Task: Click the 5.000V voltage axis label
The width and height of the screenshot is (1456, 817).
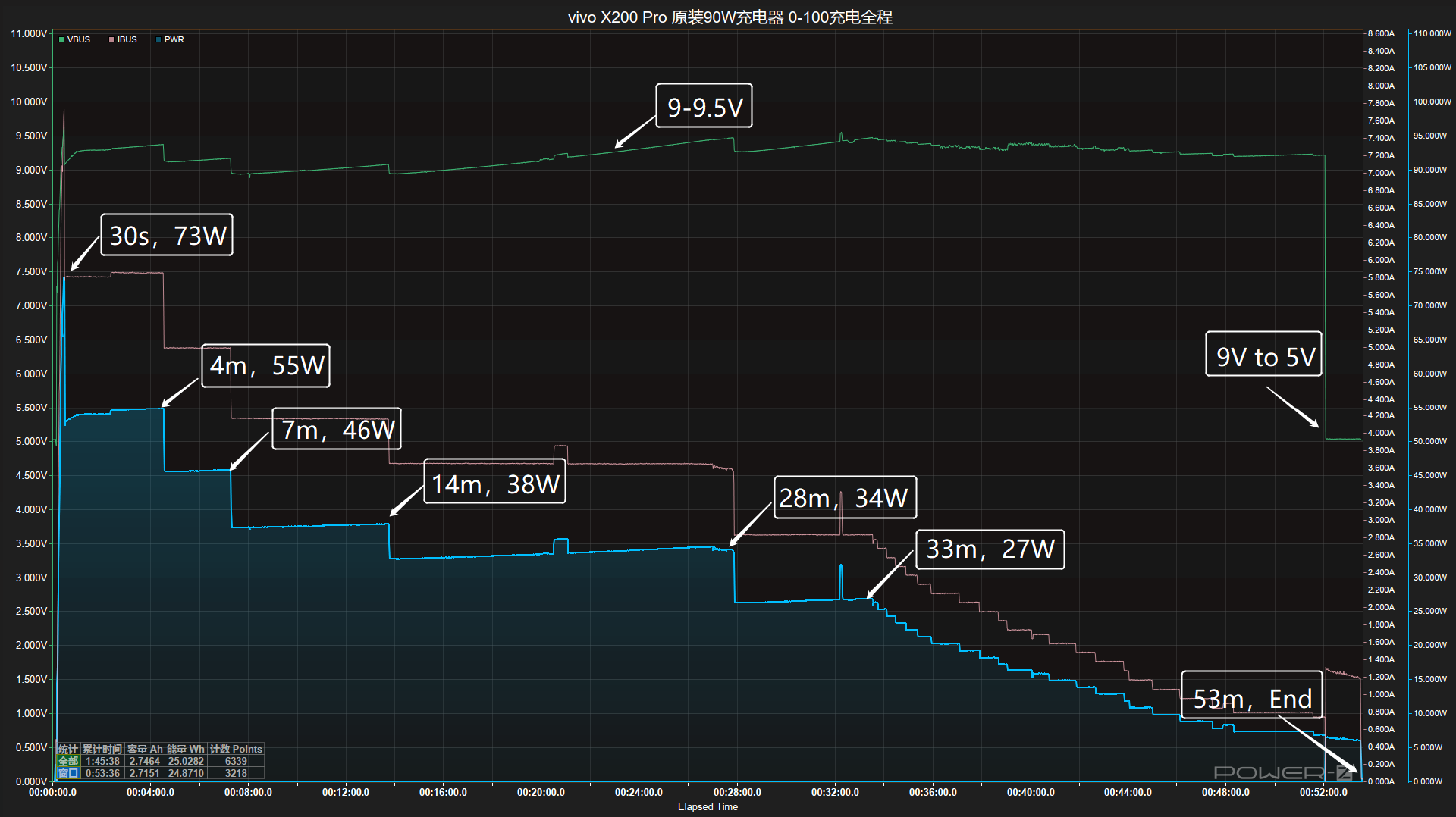Action: tap(31, 441)
